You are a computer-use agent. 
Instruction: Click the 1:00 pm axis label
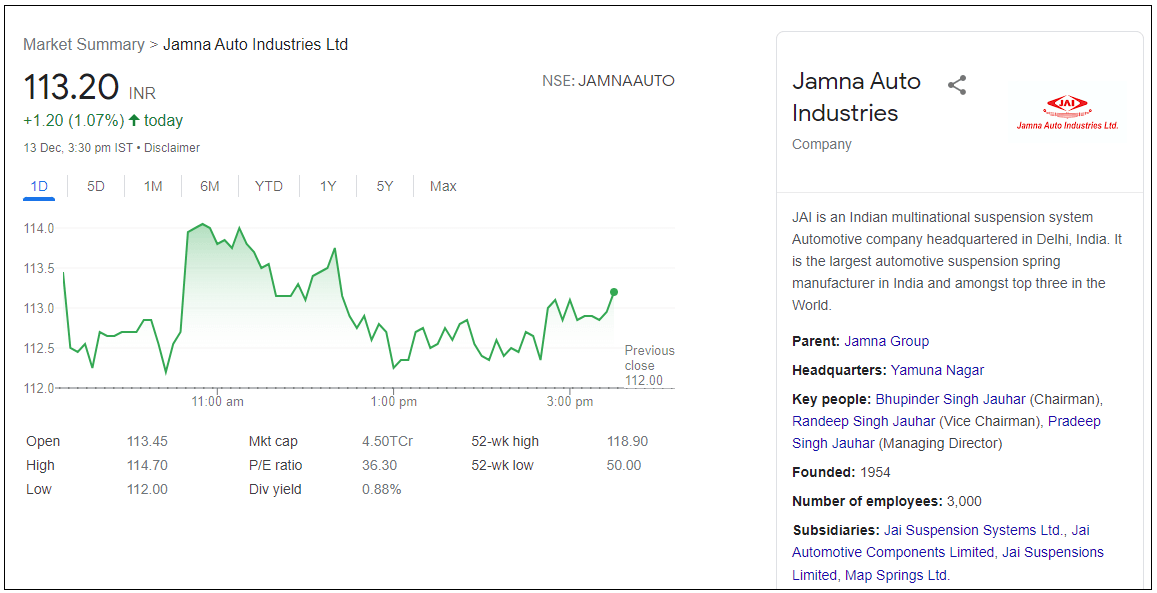point(392,402)
